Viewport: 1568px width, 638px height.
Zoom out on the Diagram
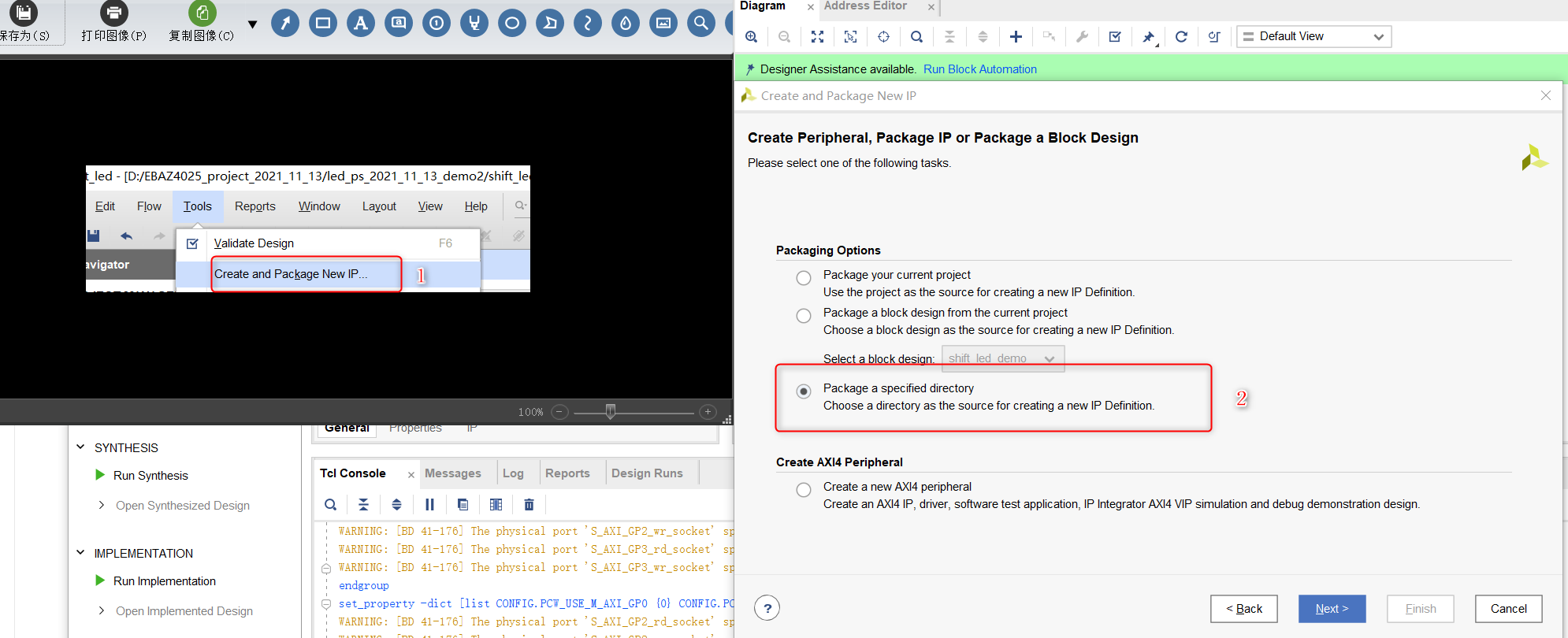coord(784,36)
